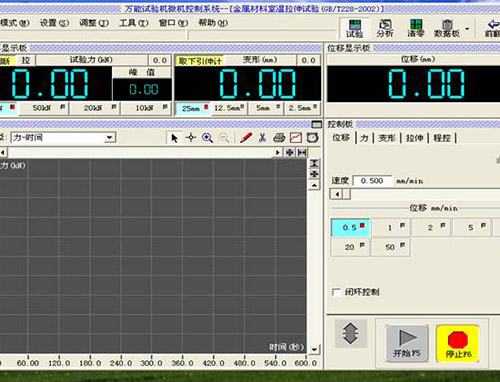This screenshot has width=500, height=382.
Task: Click the speed slider left arrow
Action: coord(337,194)
